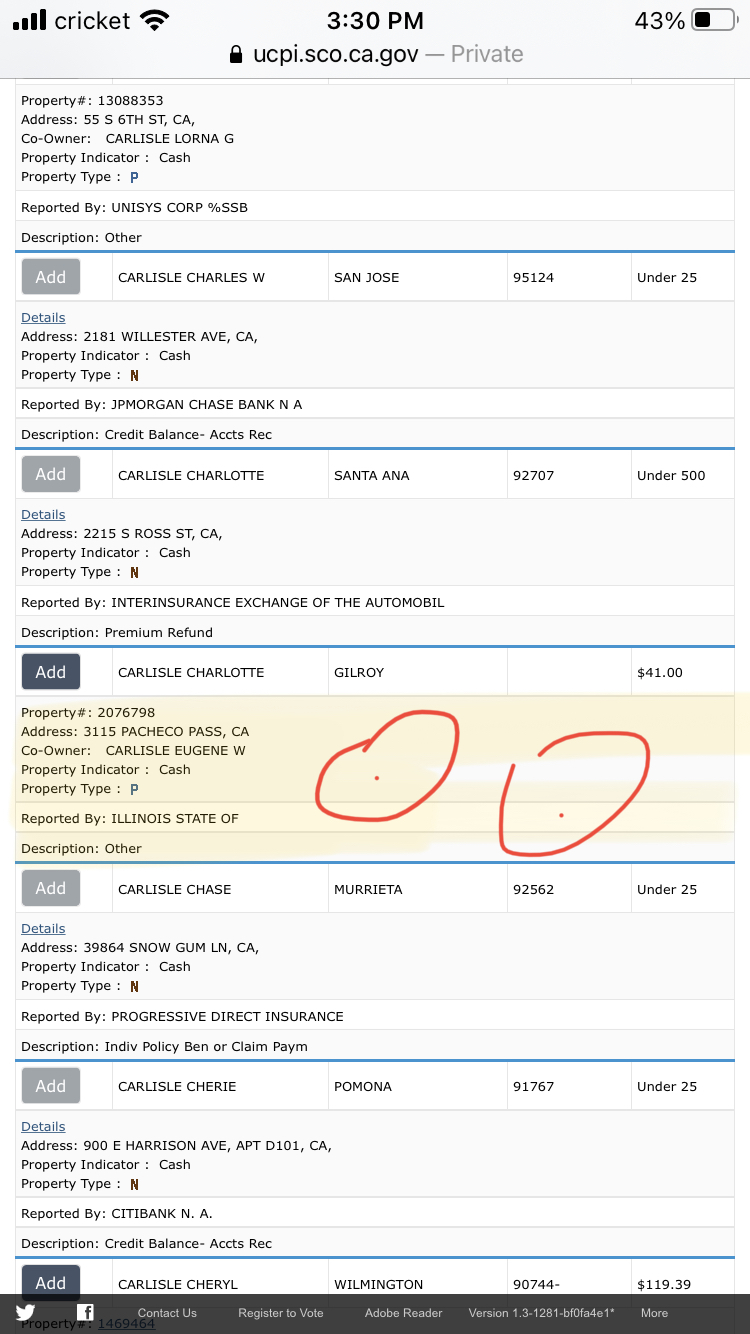Screen dimensions: 750x1334
Task: Click the N property type icon for 900 E HARRISON AVE
Action: pos(134,1184)
